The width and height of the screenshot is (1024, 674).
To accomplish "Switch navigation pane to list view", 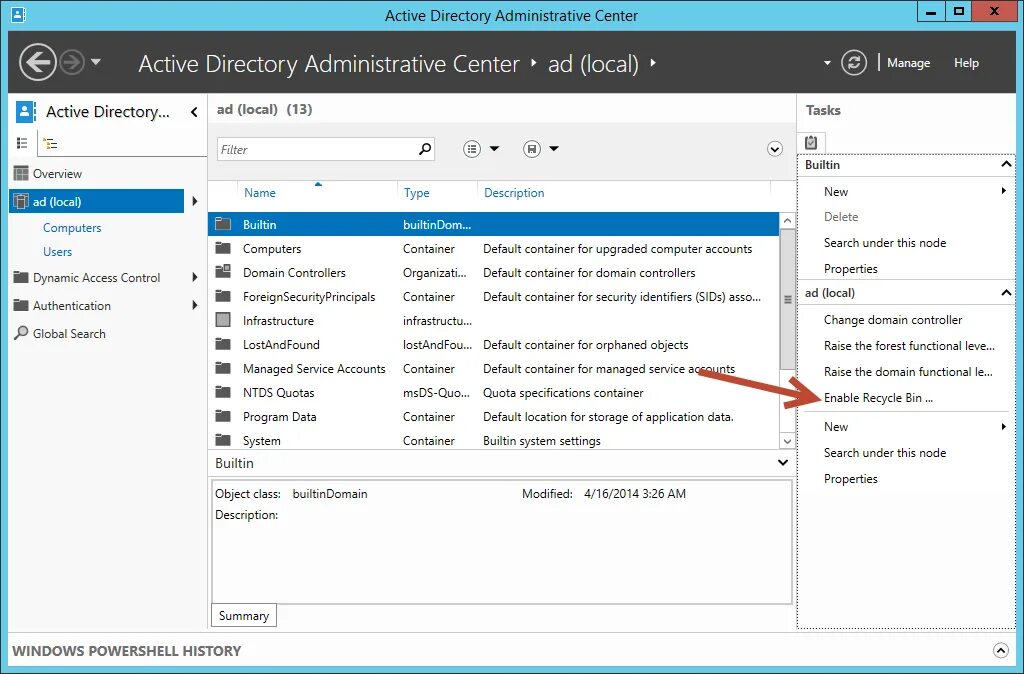I will (22, 143).
